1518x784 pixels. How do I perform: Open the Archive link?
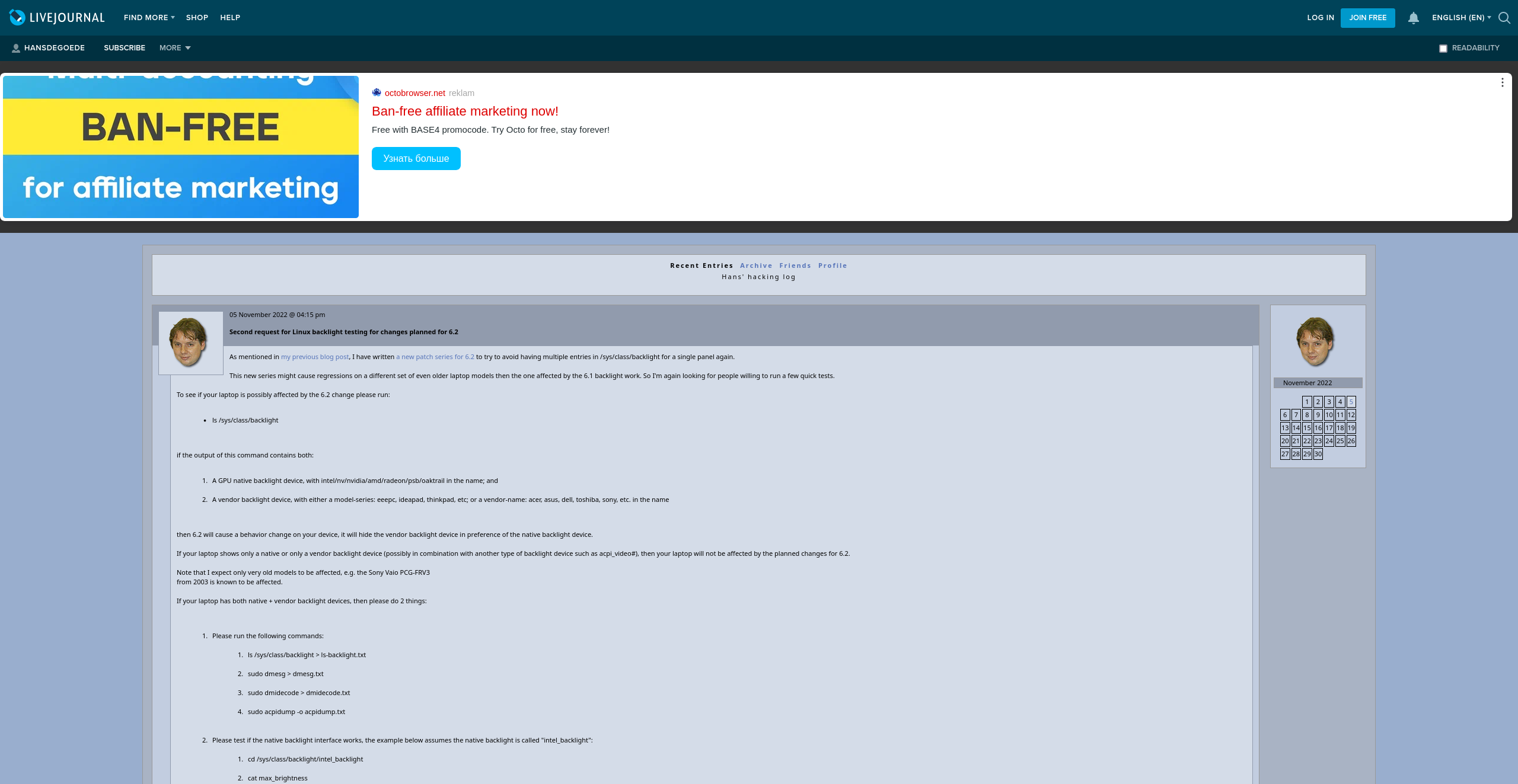coord(756,265)
